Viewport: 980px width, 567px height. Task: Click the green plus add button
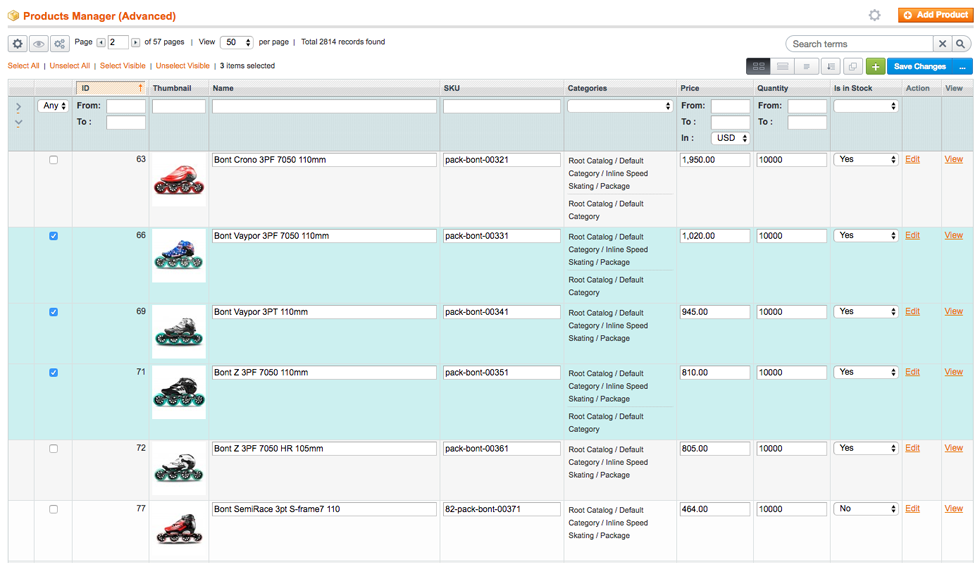pyautogui.click(x=875, y=66)
